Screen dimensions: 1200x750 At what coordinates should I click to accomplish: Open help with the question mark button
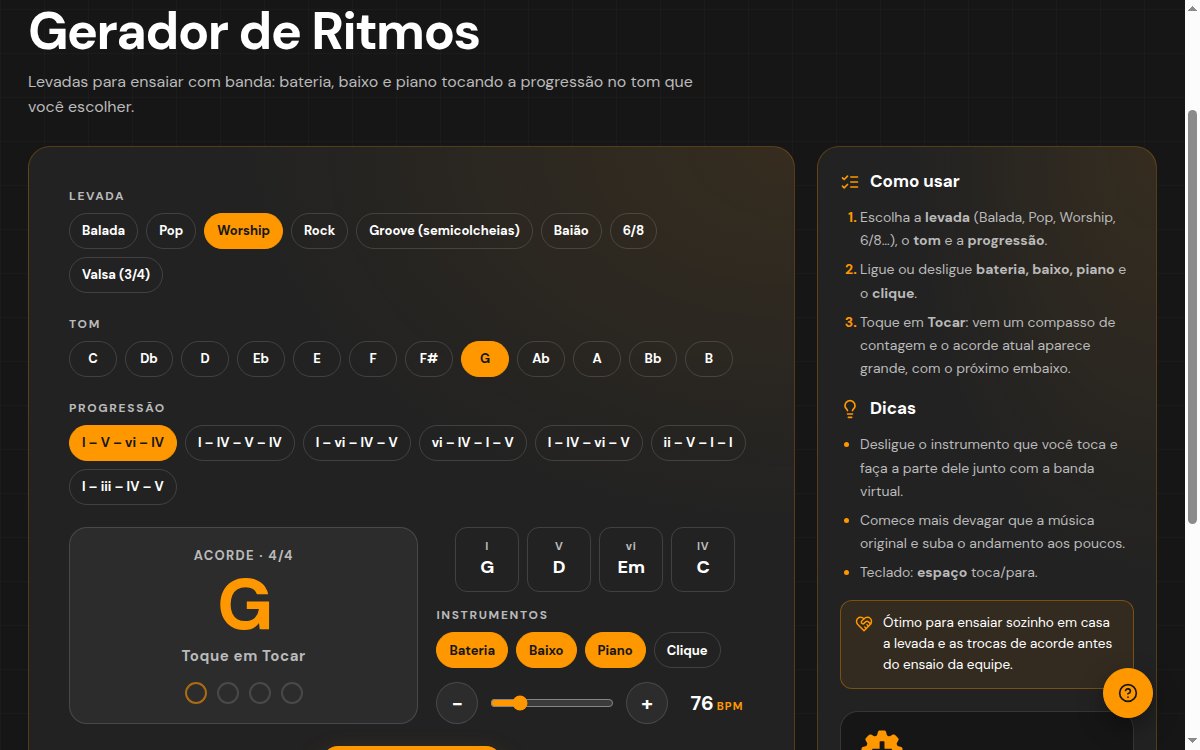1128,693
